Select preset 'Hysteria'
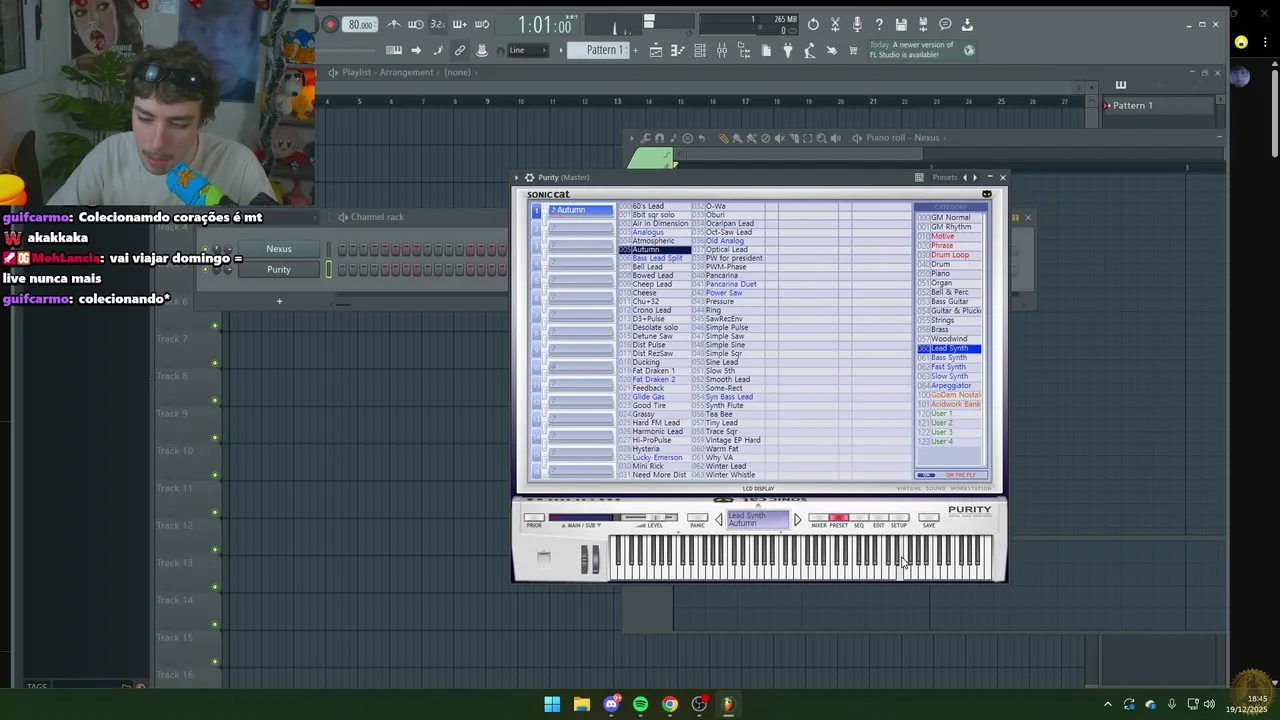 tap(646, 449)
